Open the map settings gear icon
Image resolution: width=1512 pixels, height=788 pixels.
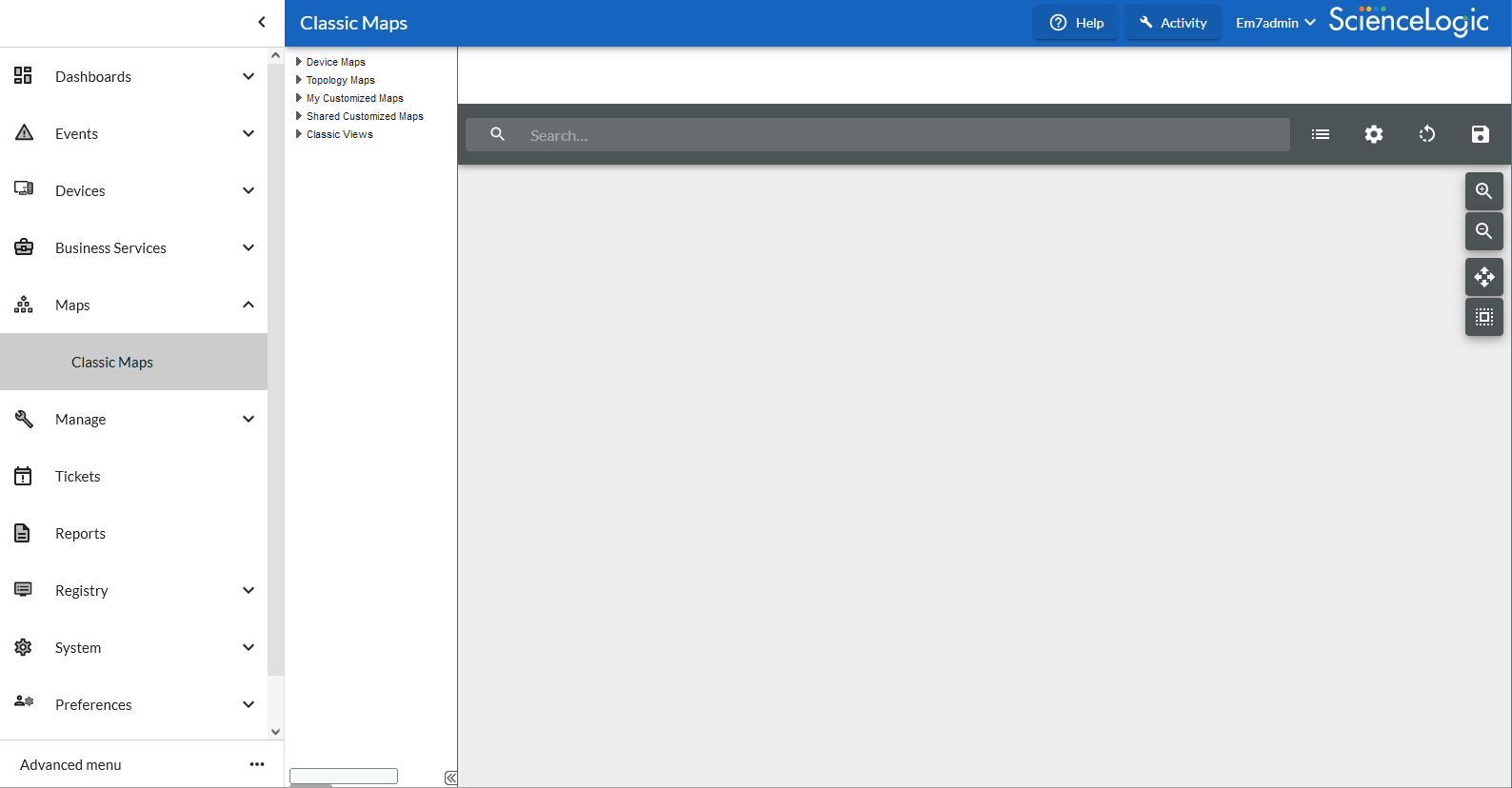1373,134
